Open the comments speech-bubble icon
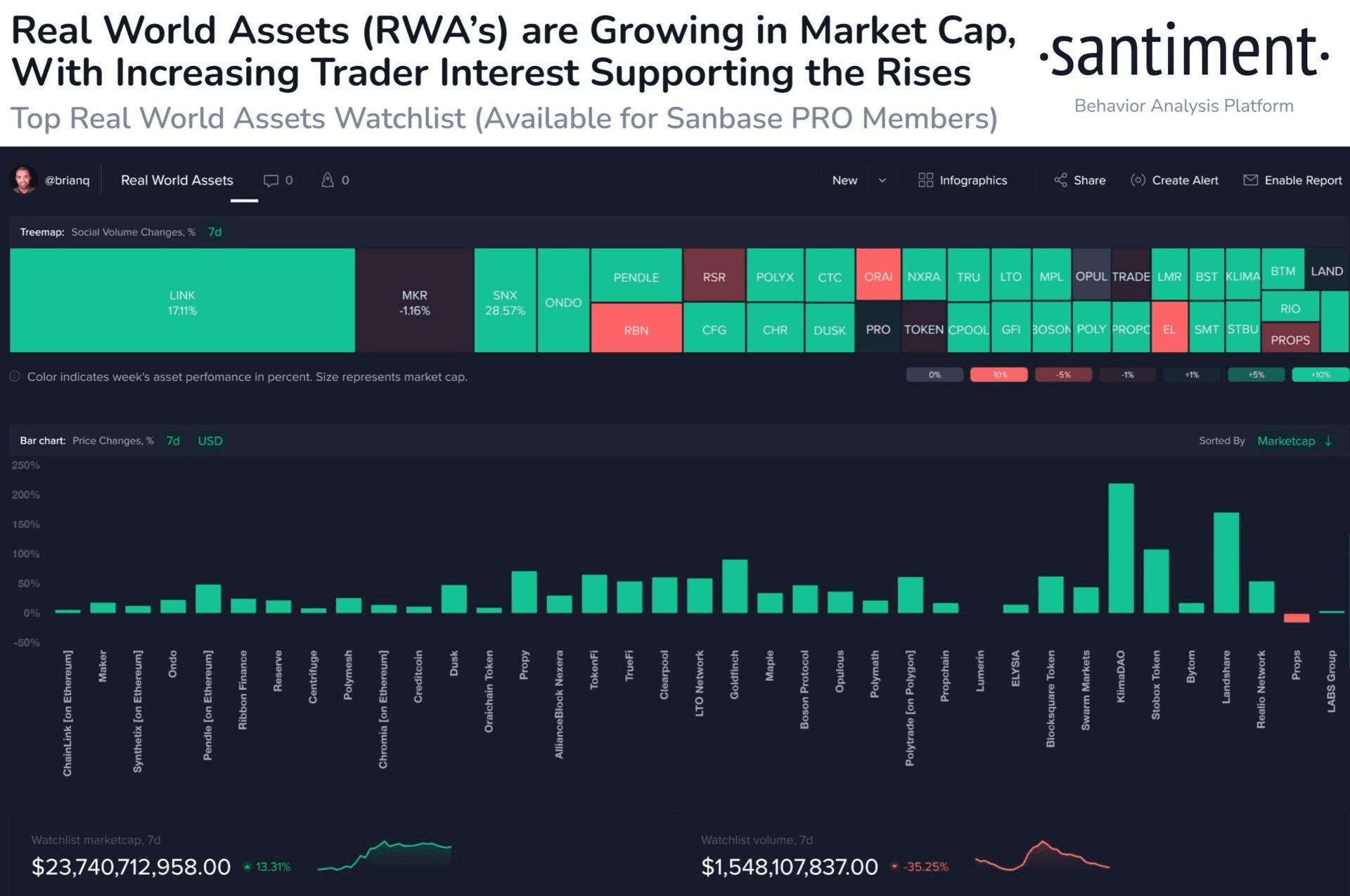The height and width of the screenshot is (896, 1350). coord(271,181)
